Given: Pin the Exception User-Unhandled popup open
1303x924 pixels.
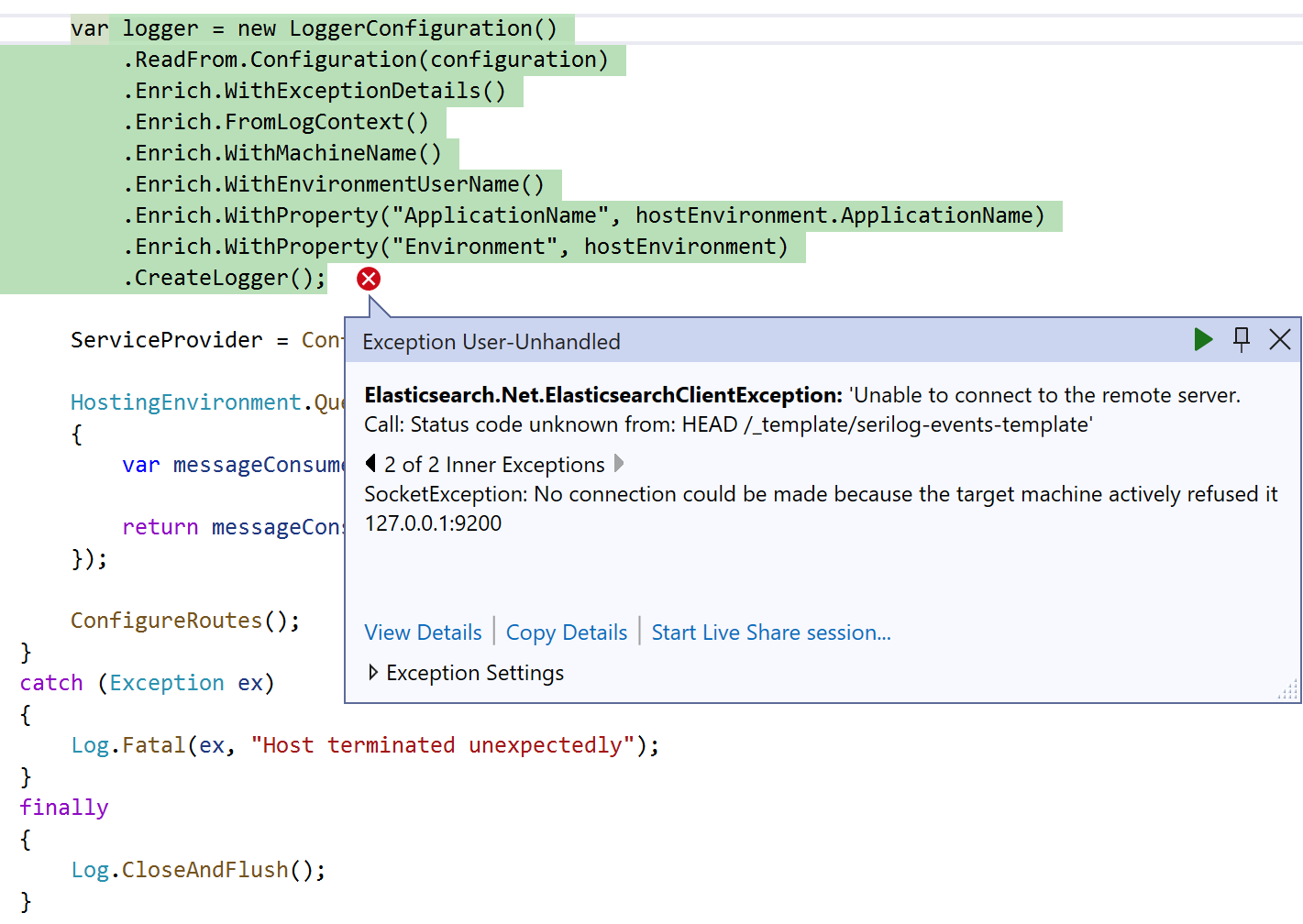Looking at the screenshot, I should pyautogui.click(x=1242, y=339).
